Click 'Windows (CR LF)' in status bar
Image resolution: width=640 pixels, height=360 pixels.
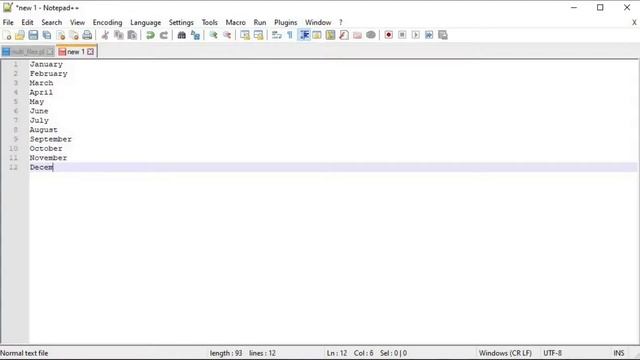[x=505, y=353]
